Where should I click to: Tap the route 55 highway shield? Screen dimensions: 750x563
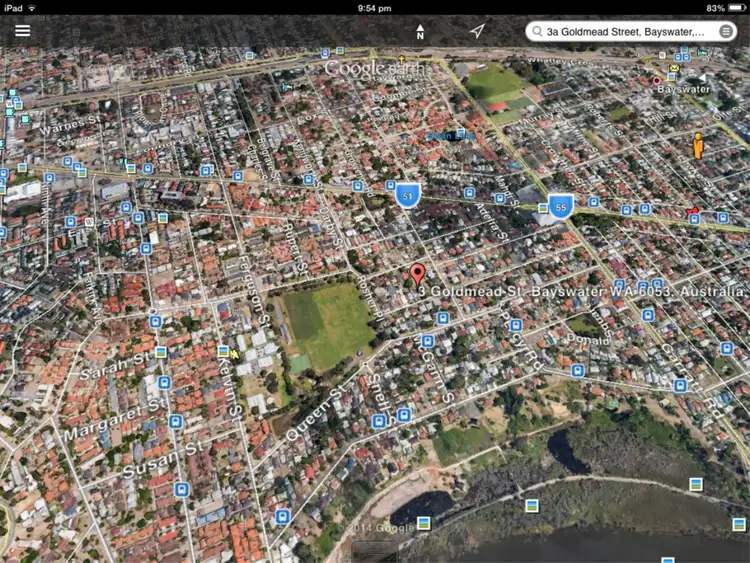click(561, 207)
